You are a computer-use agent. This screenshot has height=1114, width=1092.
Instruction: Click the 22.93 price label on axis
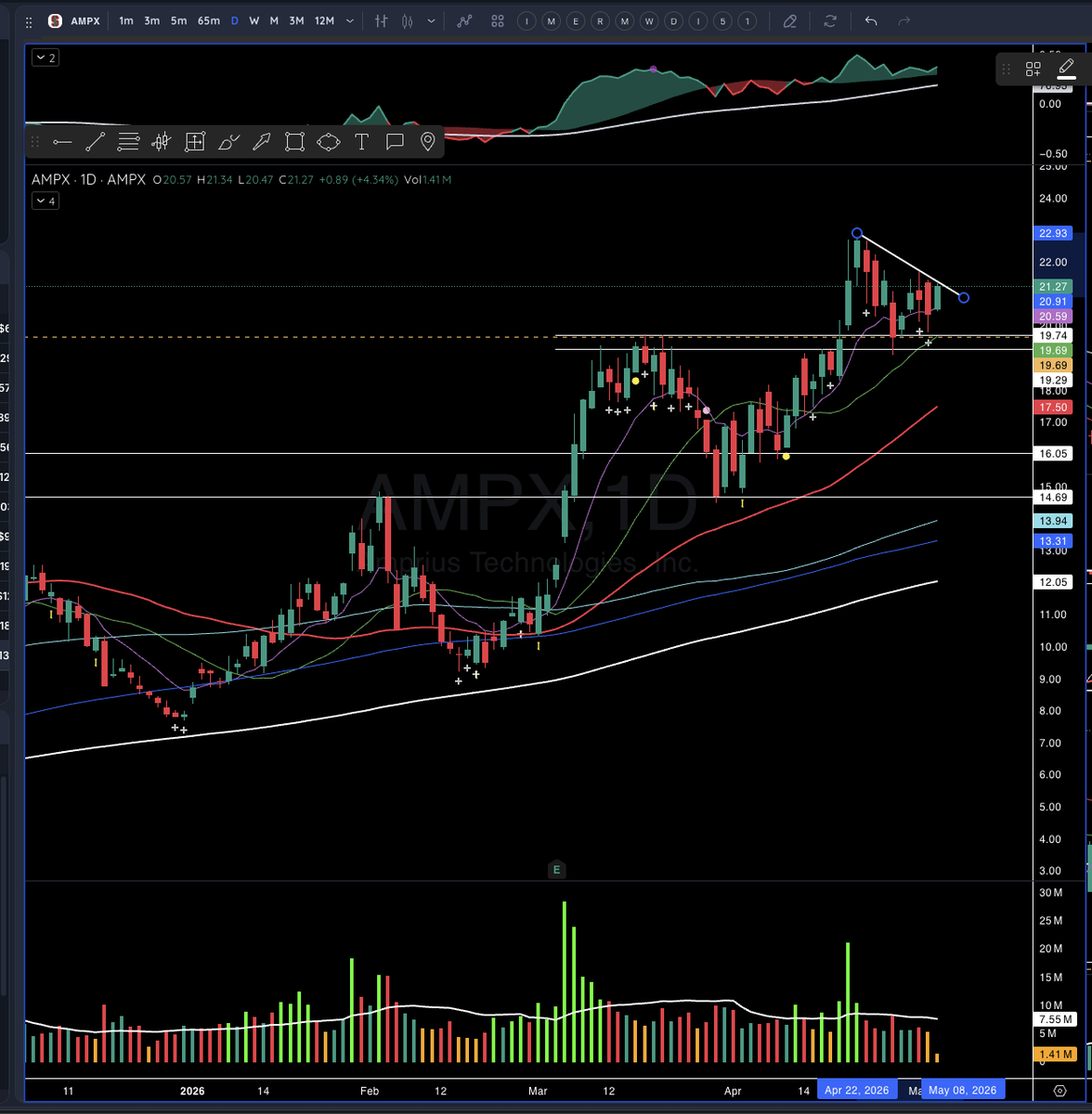tap(1053, 233)
